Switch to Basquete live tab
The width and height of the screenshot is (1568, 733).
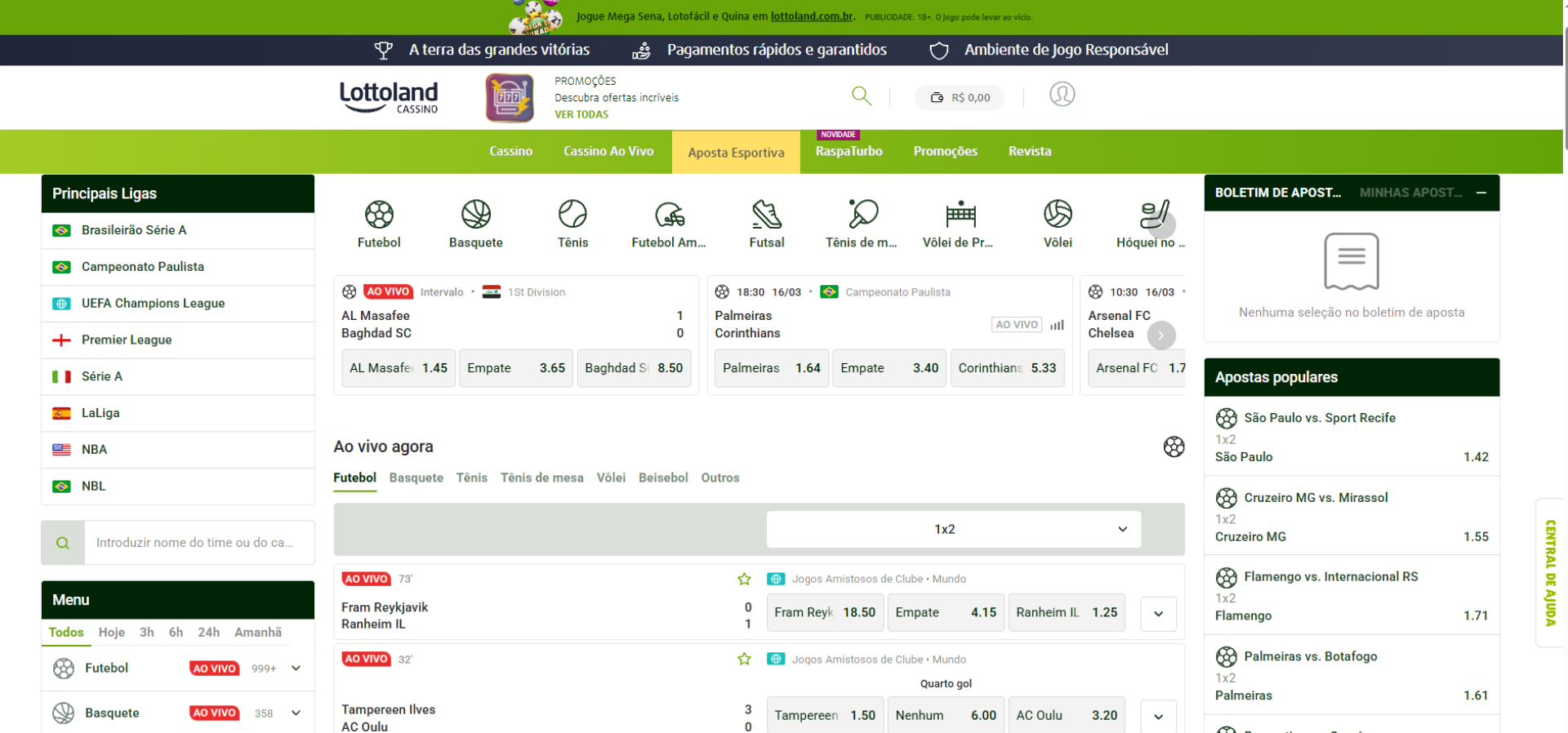point(416,478)
